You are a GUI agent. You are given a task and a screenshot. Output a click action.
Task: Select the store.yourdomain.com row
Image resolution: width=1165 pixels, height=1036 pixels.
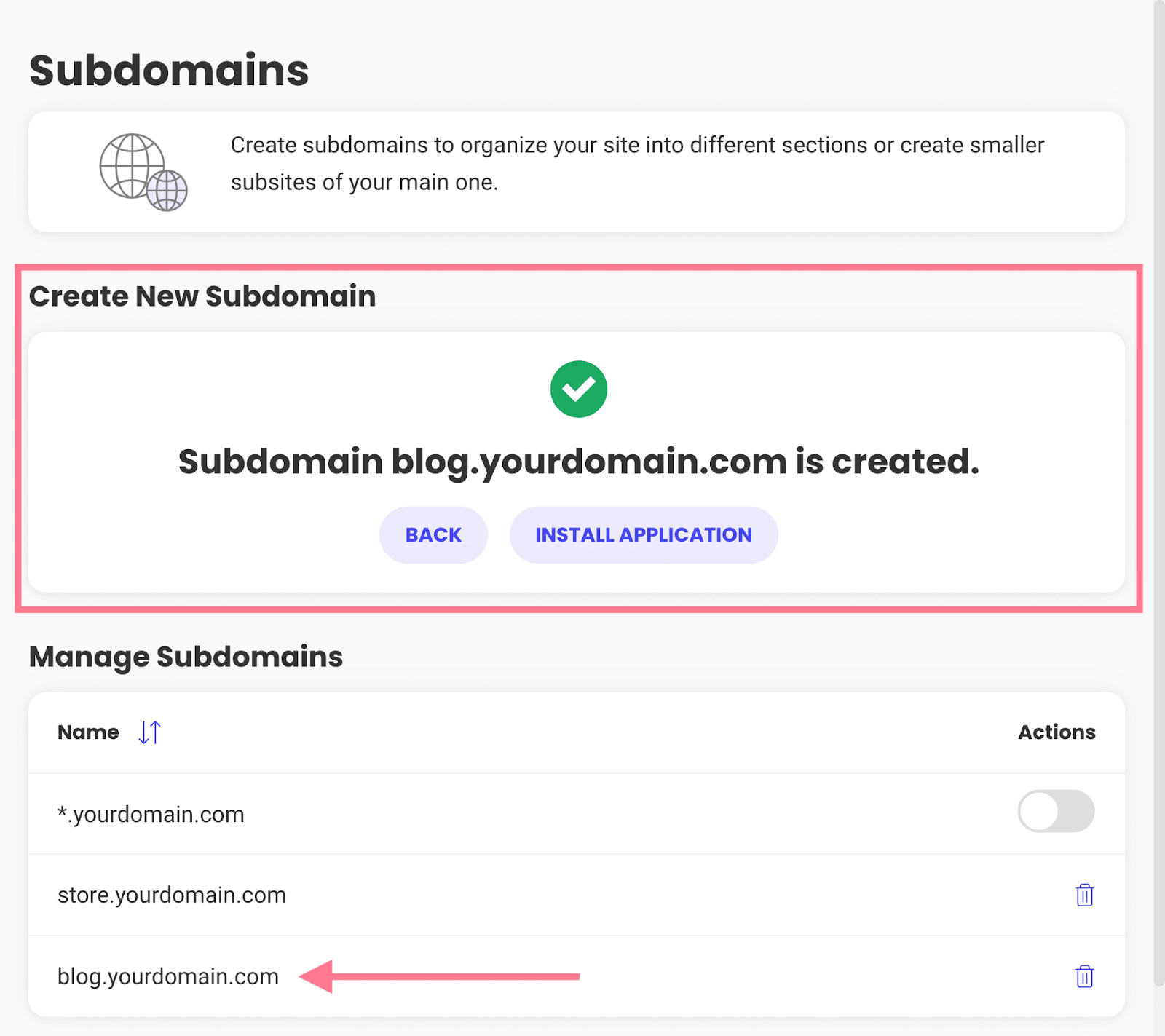[x=577, y=895]
